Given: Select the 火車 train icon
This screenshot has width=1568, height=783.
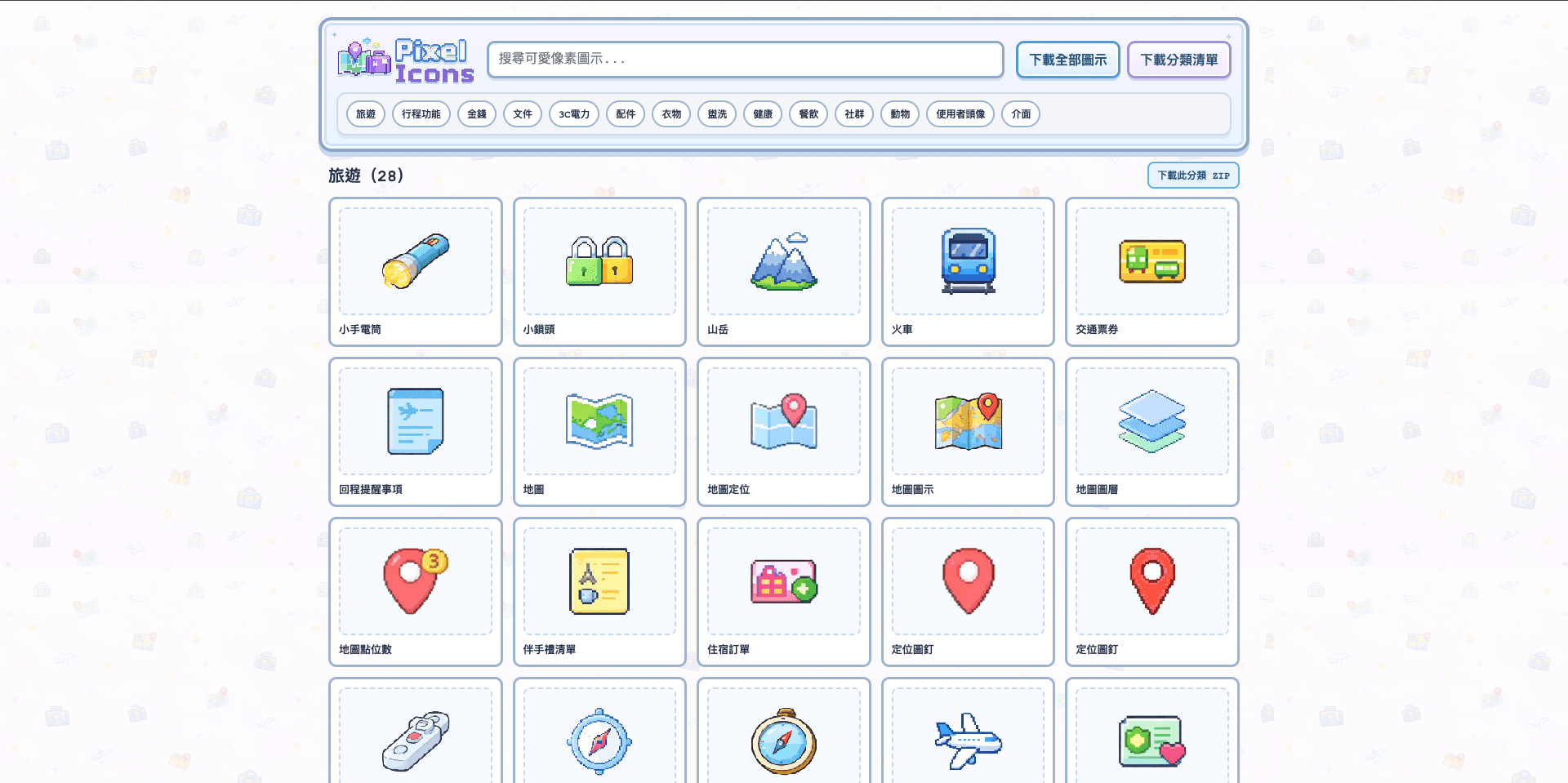Looking at the screenshot, I should point(968,261).
